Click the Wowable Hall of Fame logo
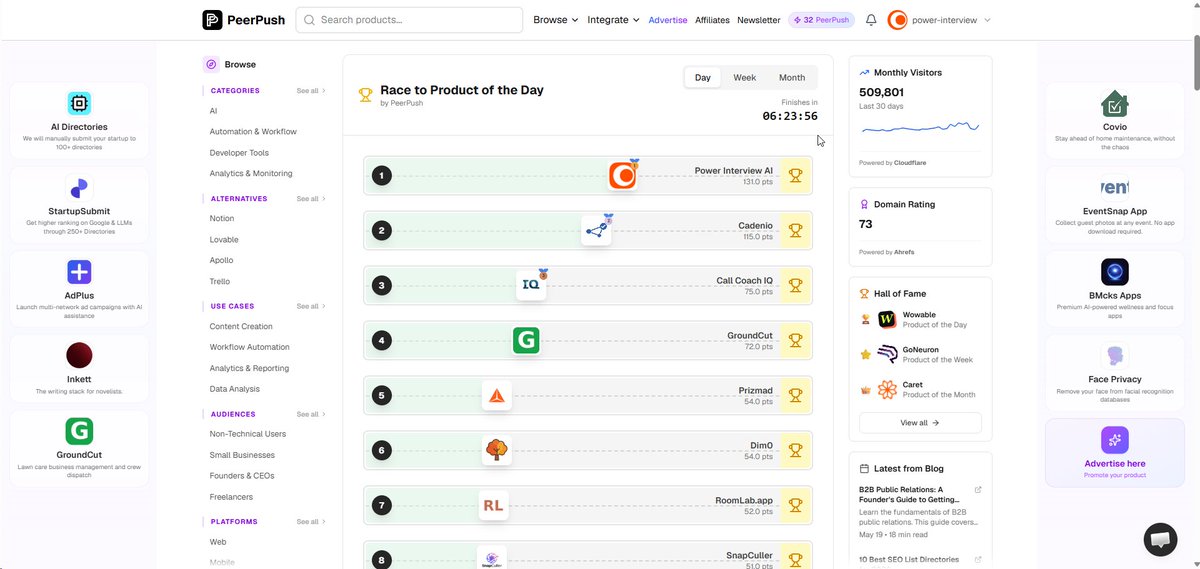This screenshot has width=1200, height=569. coord(887,319)
